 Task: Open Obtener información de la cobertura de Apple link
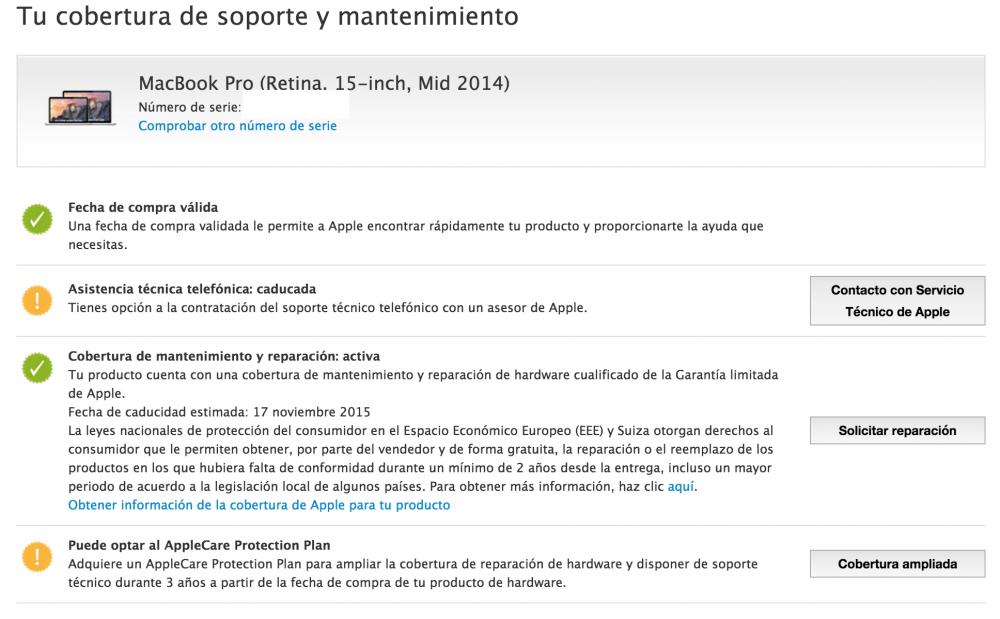point(259,506)
